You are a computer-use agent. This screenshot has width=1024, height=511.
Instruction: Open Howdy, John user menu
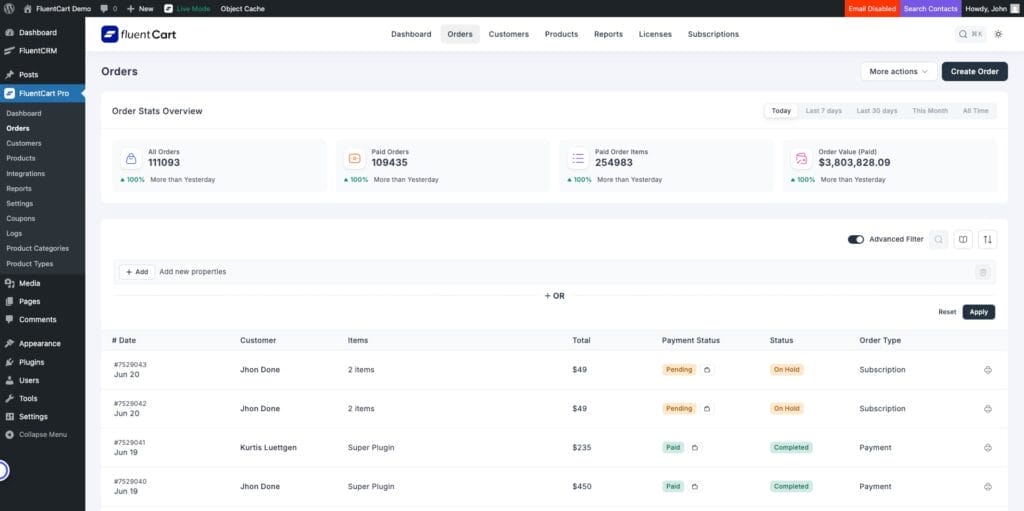tap(991, 8)
